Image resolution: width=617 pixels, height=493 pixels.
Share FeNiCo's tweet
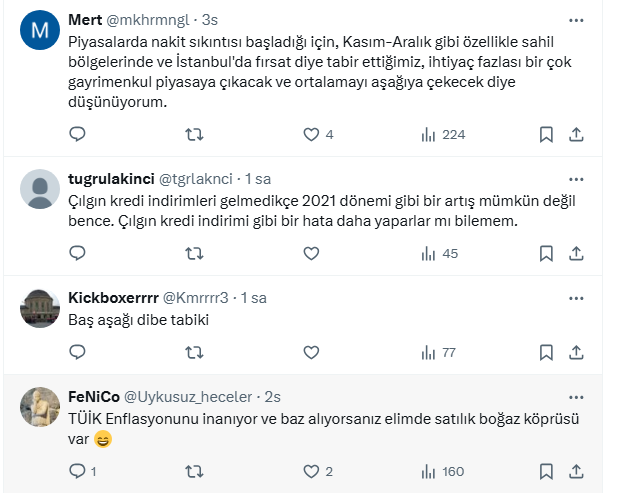pyautogui.click(x=576, y=471)
